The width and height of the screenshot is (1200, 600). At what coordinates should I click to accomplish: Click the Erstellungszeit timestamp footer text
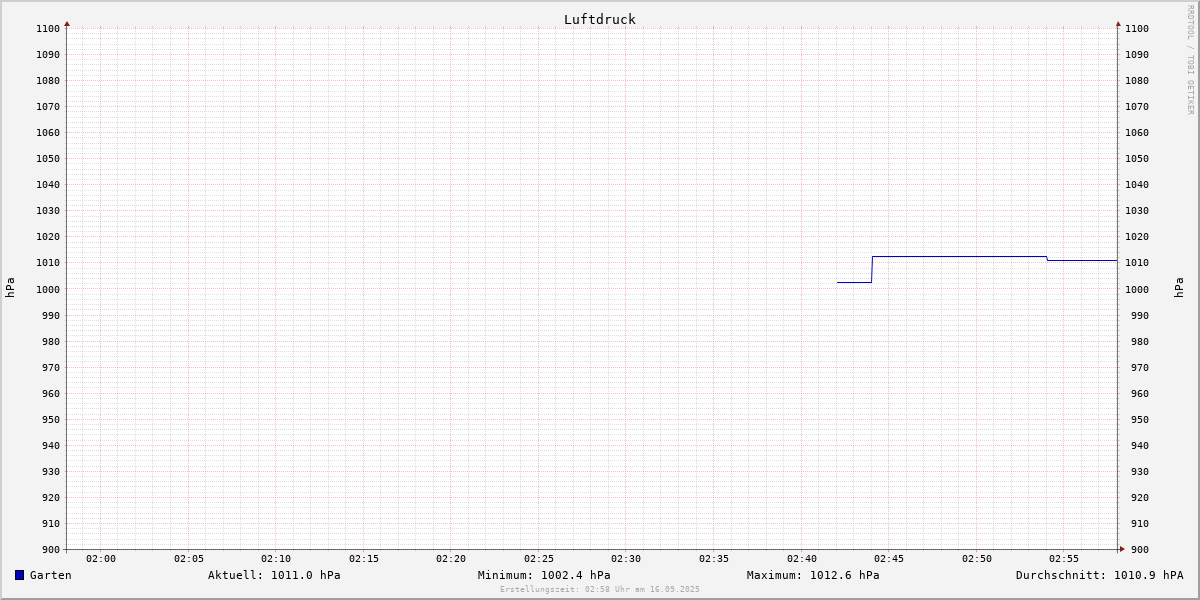600,590
